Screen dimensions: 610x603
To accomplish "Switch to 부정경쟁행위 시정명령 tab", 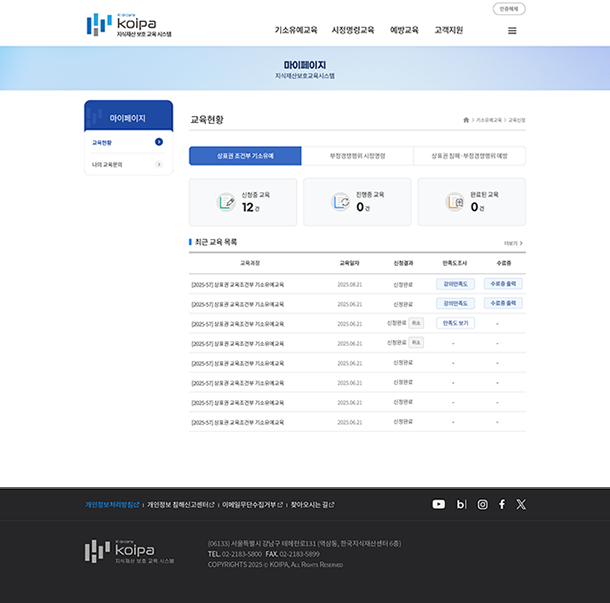I will point(357,156).
